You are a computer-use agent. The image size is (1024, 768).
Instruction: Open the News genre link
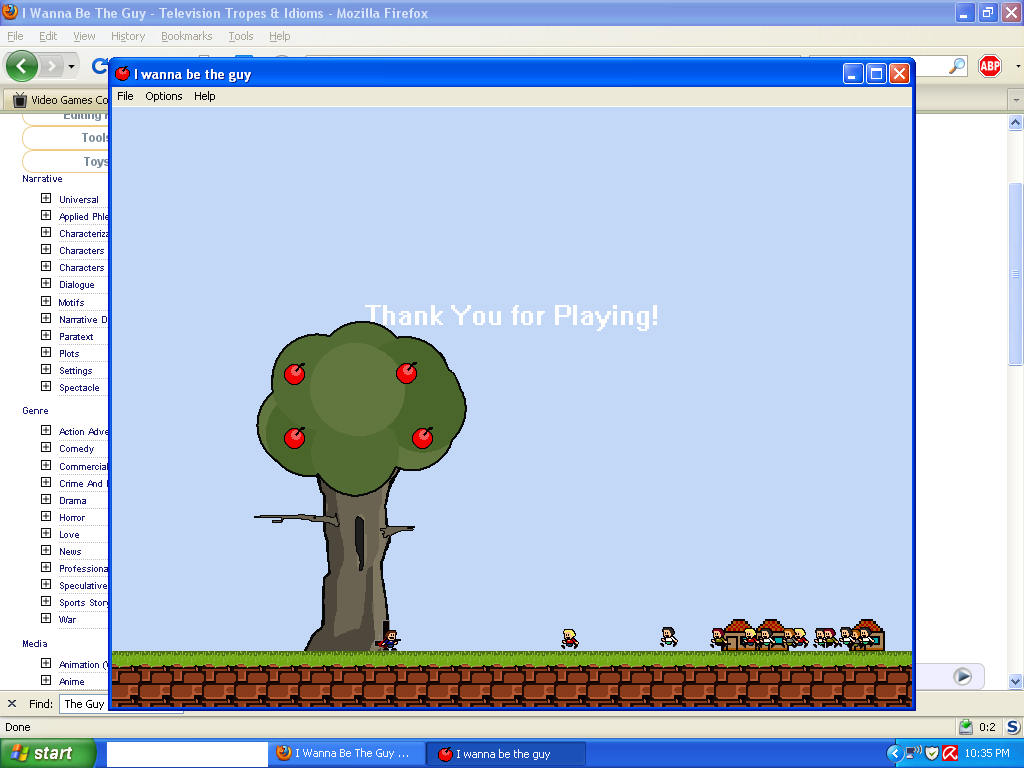coord(70,551)
